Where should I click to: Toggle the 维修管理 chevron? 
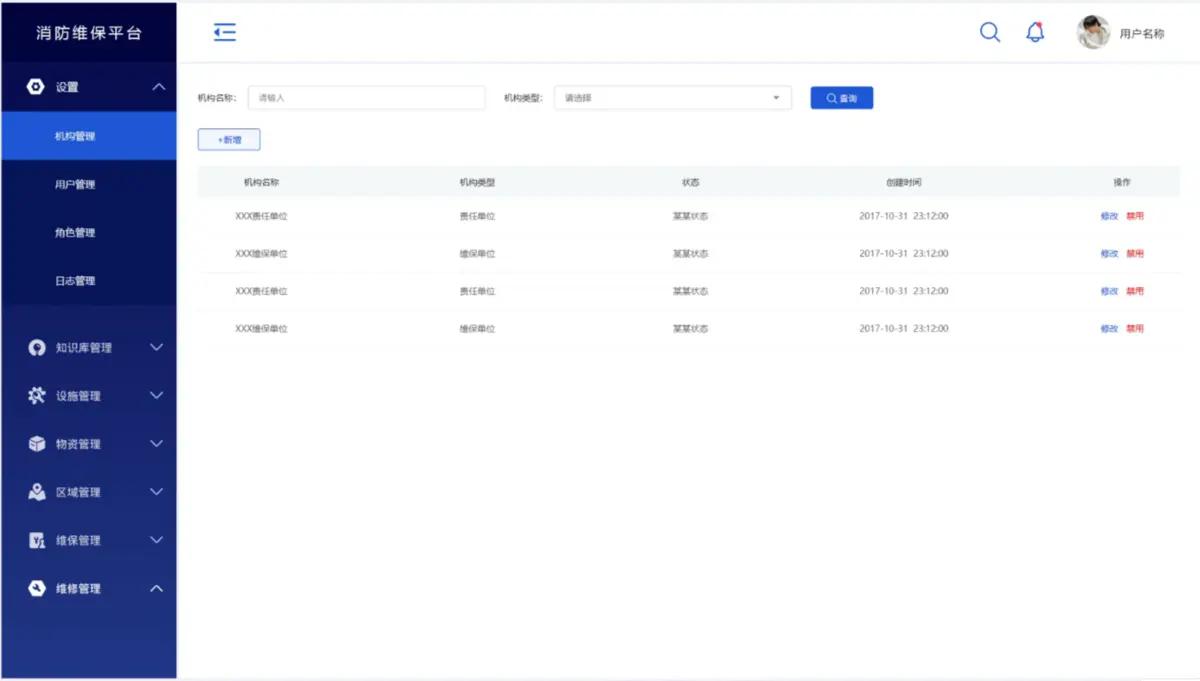pyautogui.click(x=156, y=588)
